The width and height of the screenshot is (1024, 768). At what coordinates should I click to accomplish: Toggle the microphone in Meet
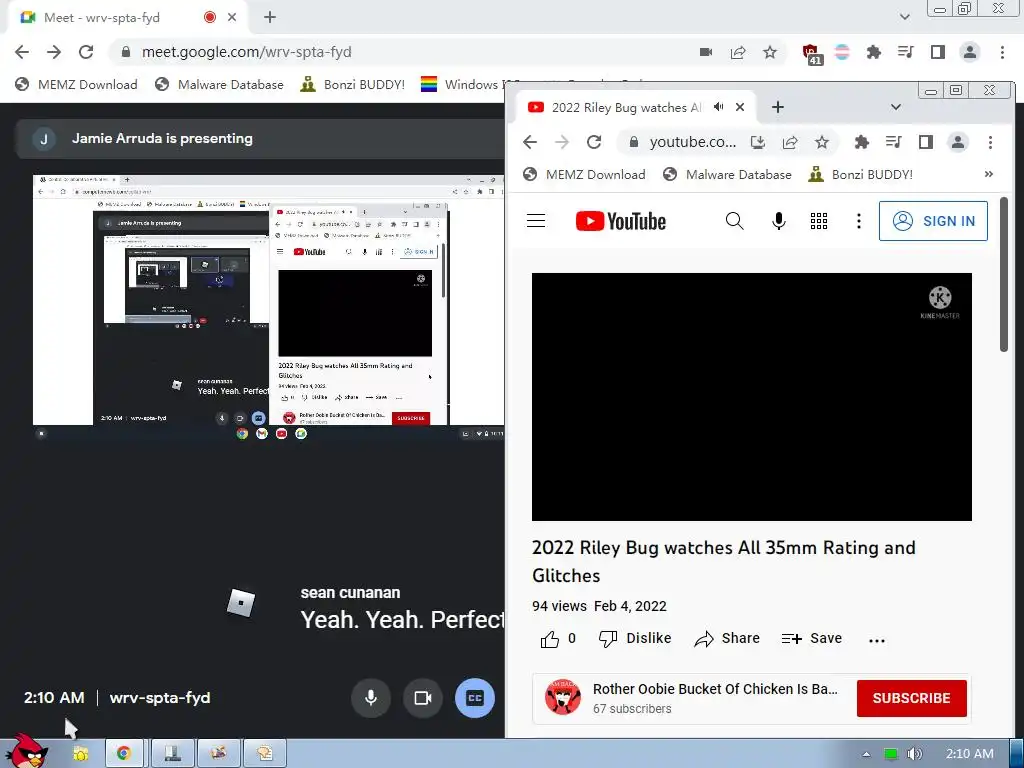pos(371,697)
